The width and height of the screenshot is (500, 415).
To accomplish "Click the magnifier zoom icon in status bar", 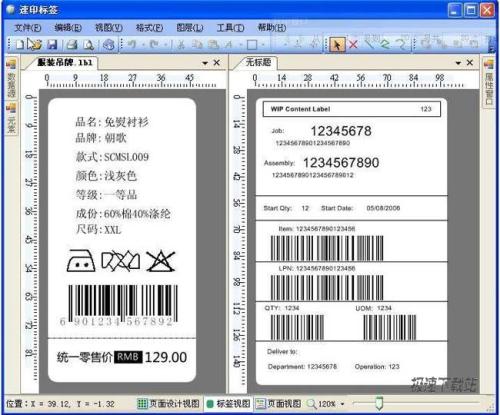I will click(311, 404).
